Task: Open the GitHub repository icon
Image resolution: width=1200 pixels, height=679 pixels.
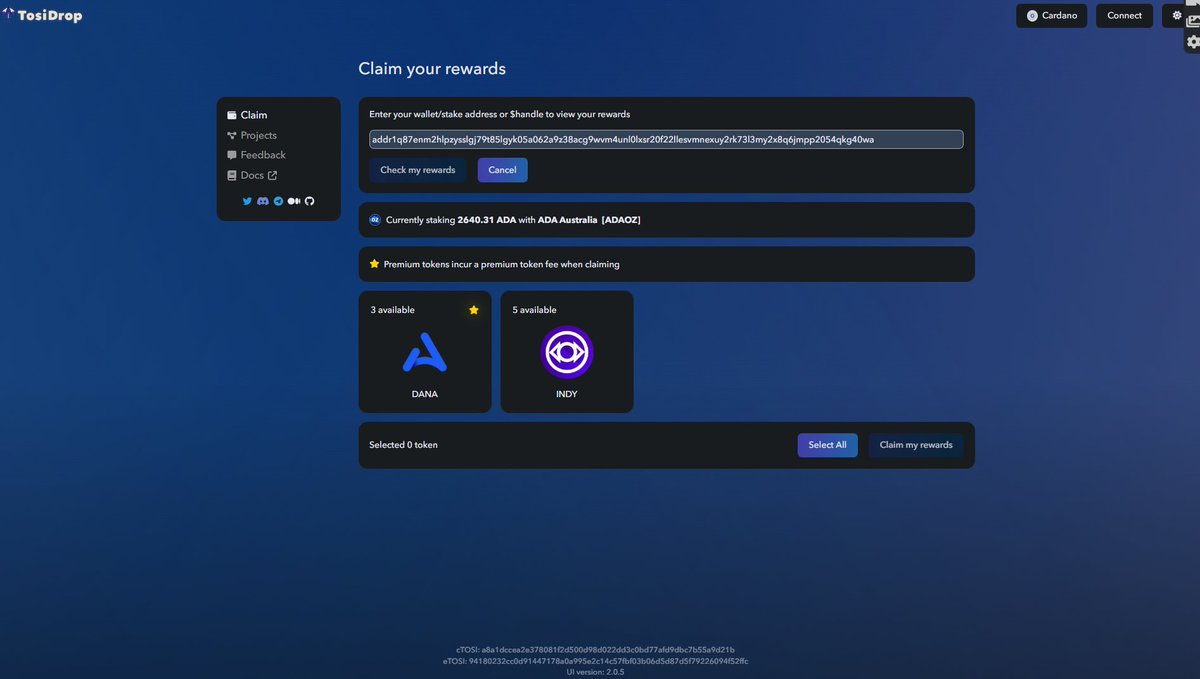Action: coord(309,201)
